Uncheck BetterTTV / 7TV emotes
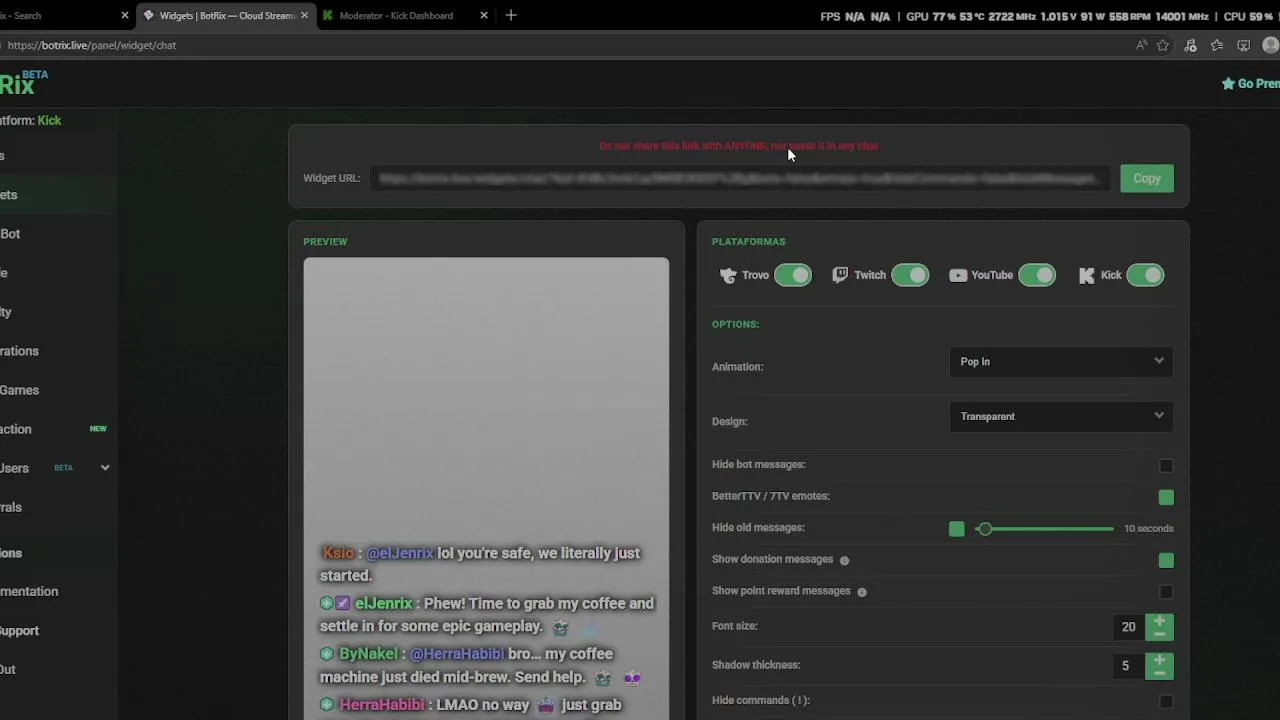The width and height of the screenshot is (1280, 720). click(1166, 498)
